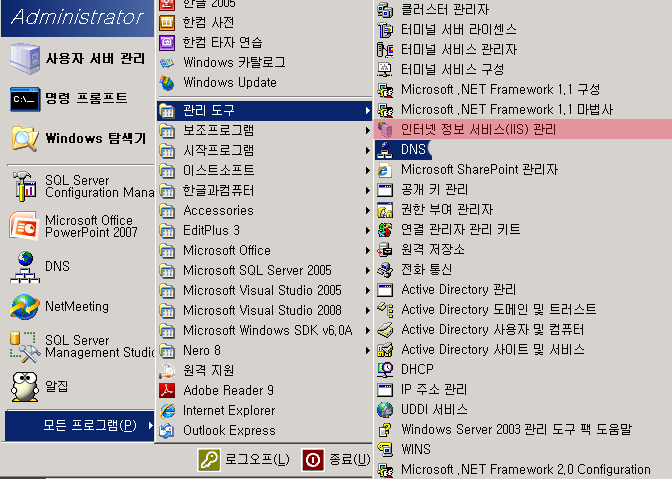The width and height of the screenshot is (672, 479).
Task: Open Active Directory 도메인 및 트러스트
Action: [523, 309]
